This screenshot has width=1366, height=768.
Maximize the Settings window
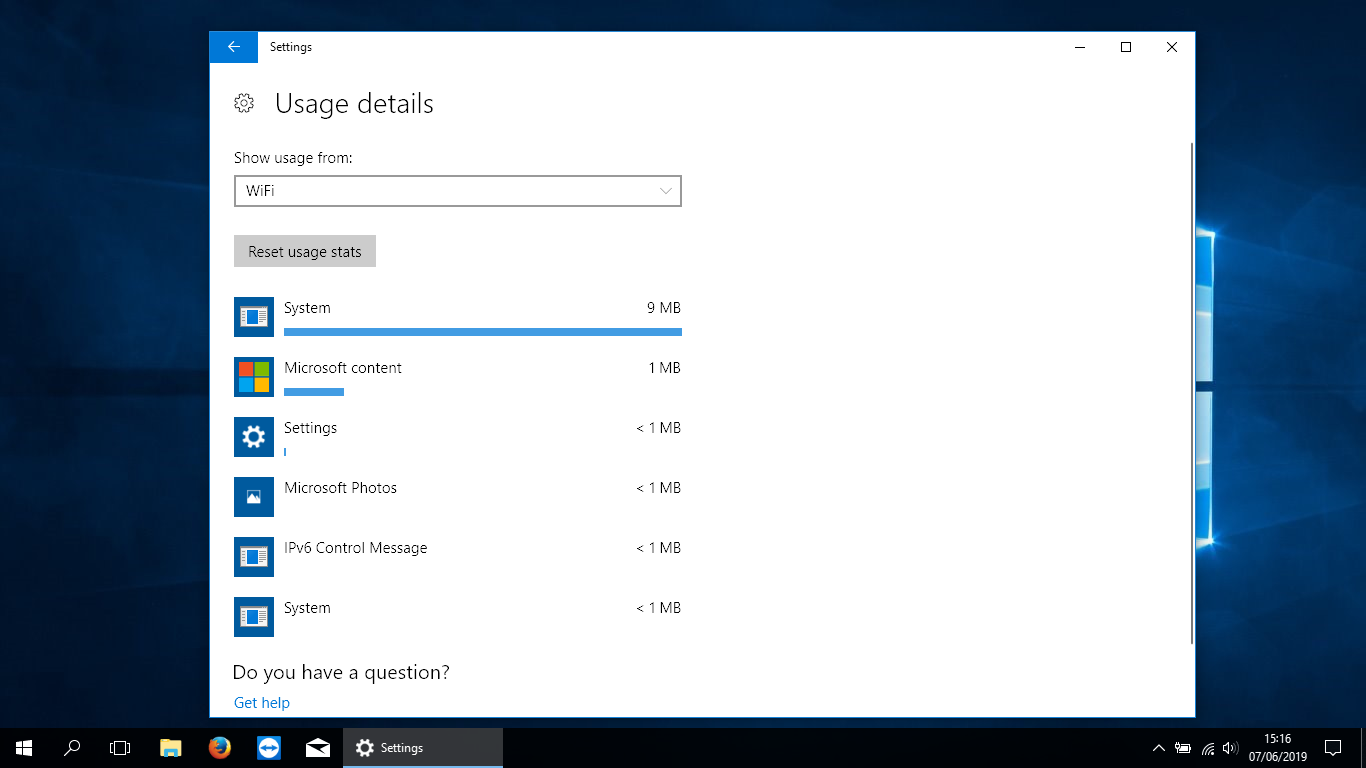(x=1126, y=47)
